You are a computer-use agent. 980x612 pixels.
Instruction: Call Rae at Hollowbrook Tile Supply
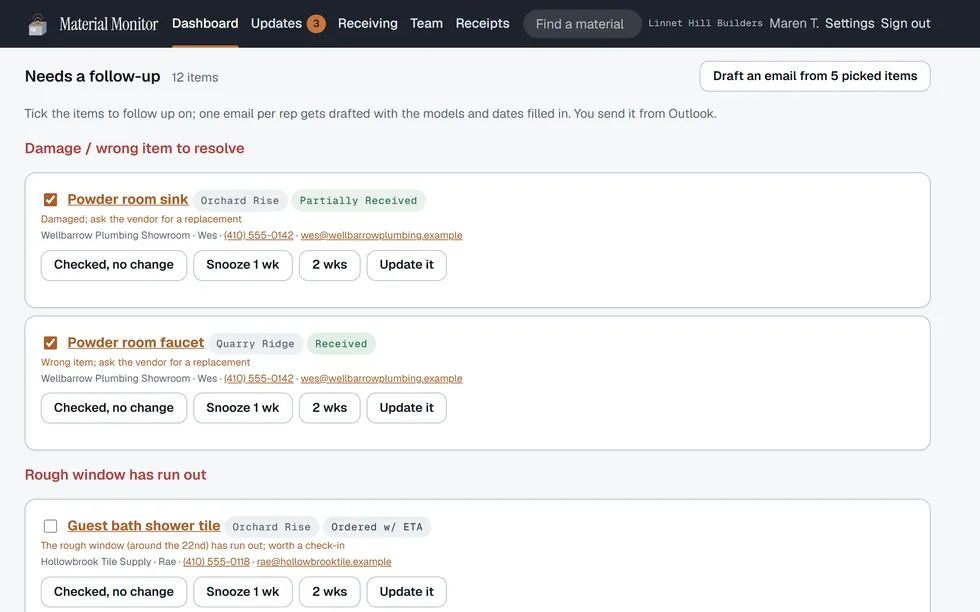[216, 561]
